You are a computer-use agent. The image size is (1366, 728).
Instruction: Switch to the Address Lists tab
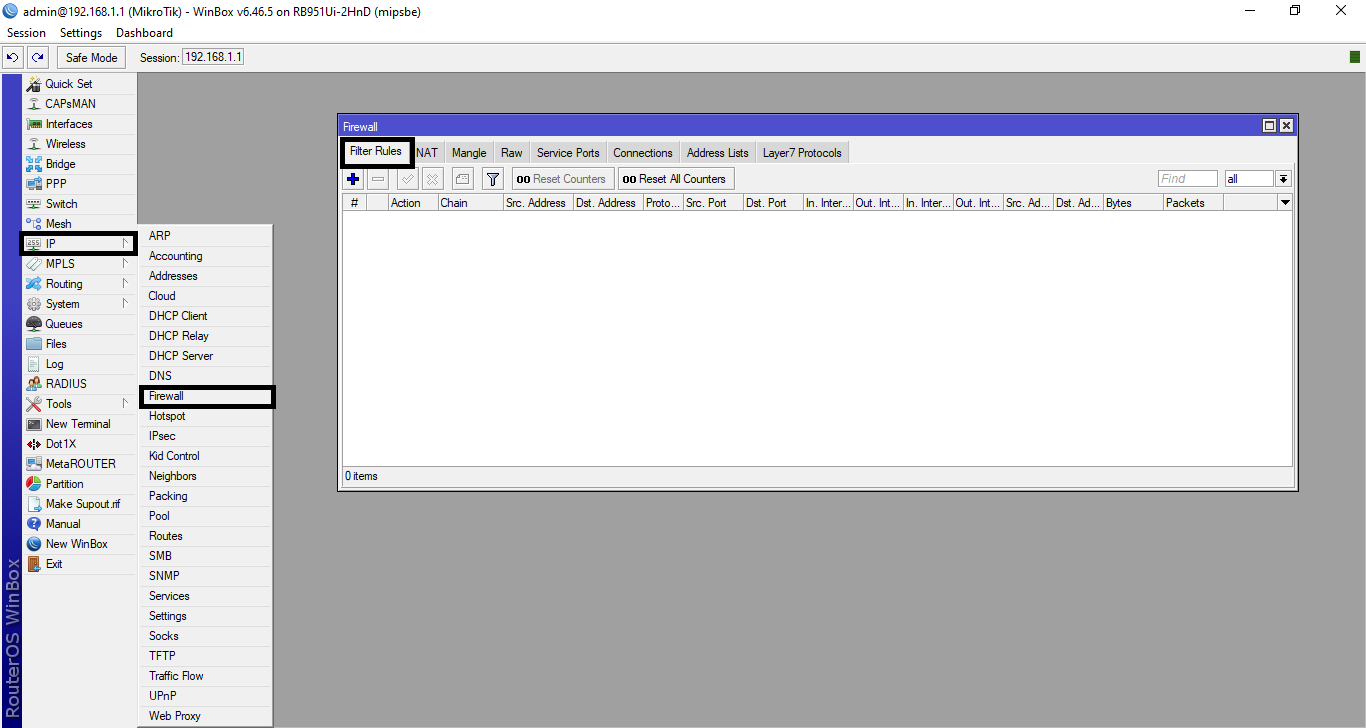(718, 153)
